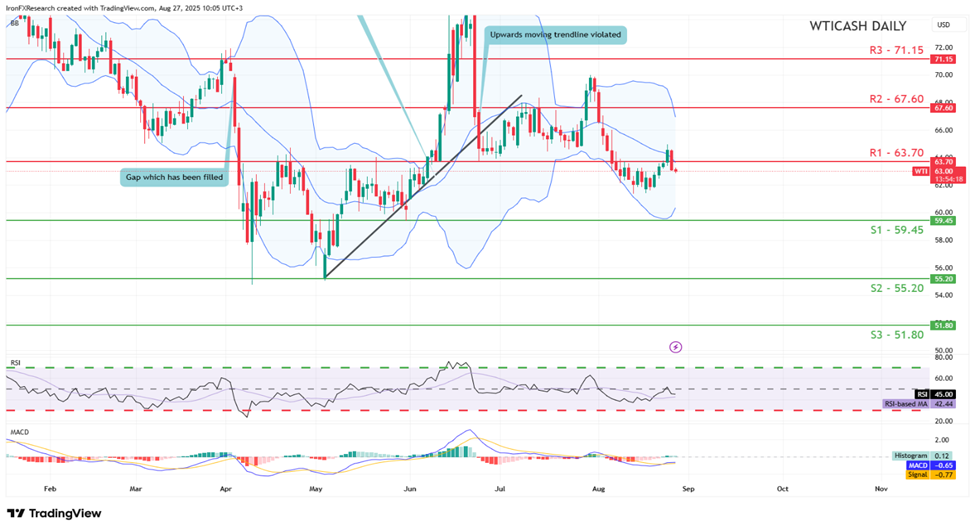Select 'Upwards moving trendline violated' callout
Viewport: 975px width, 530px height.
coord(555,35)
